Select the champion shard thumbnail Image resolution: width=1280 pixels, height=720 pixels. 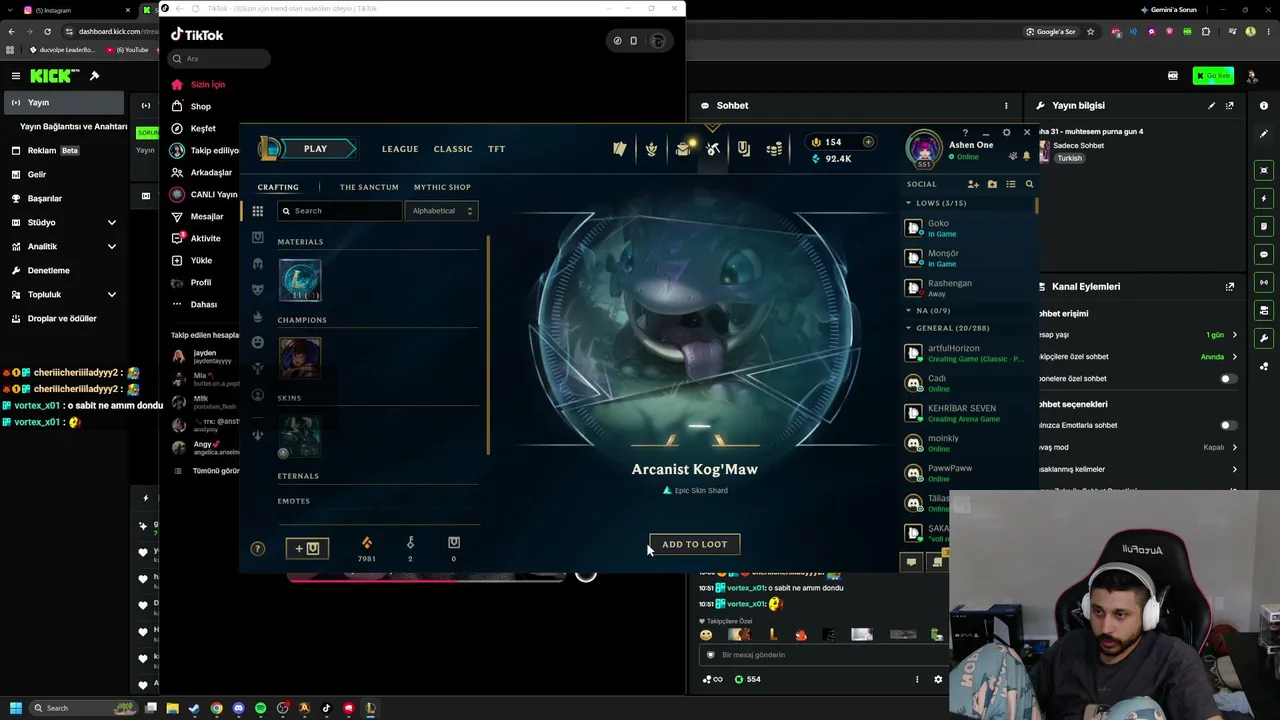[300, 358]
